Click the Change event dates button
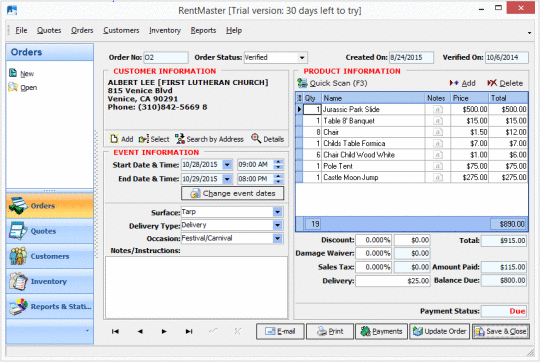 [232, 193]
